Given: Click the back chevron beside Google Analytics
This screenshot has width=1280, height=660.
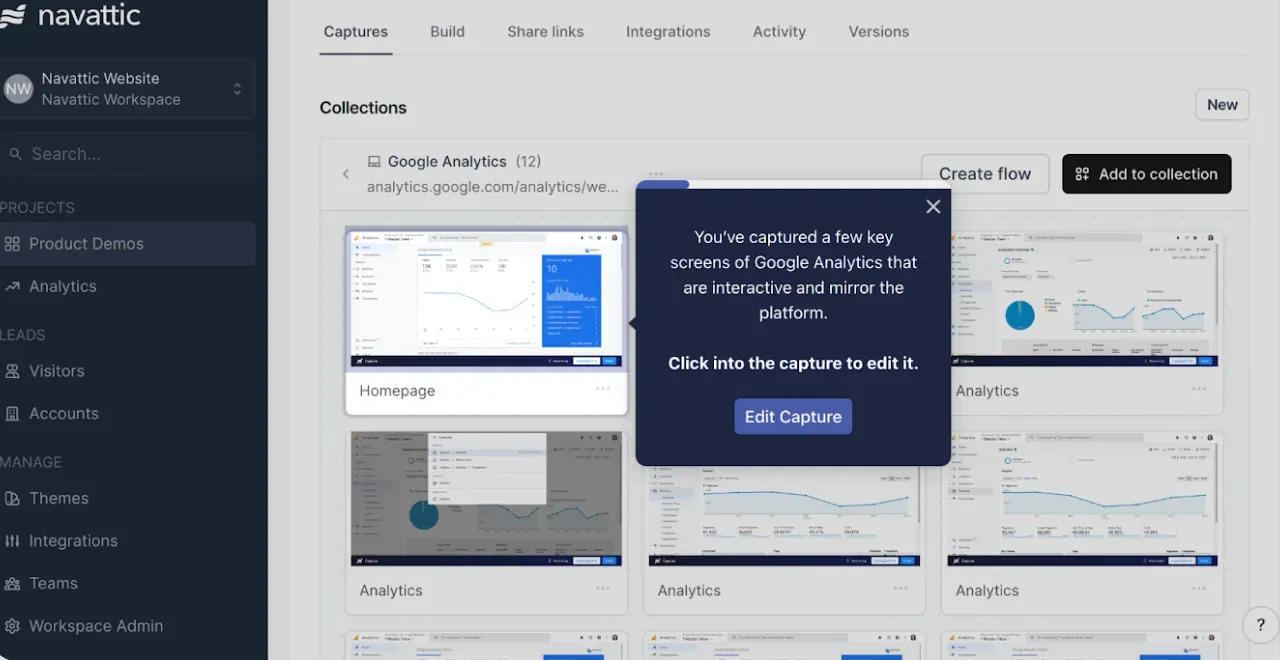Looking at the screenshot, I should [x=346, y=174].
